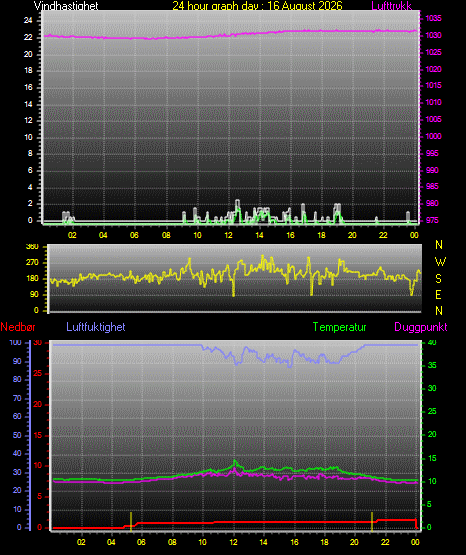466x555 pixels.
Task: Click the 180 degree direction axis value
Action: tap(32, 279)
